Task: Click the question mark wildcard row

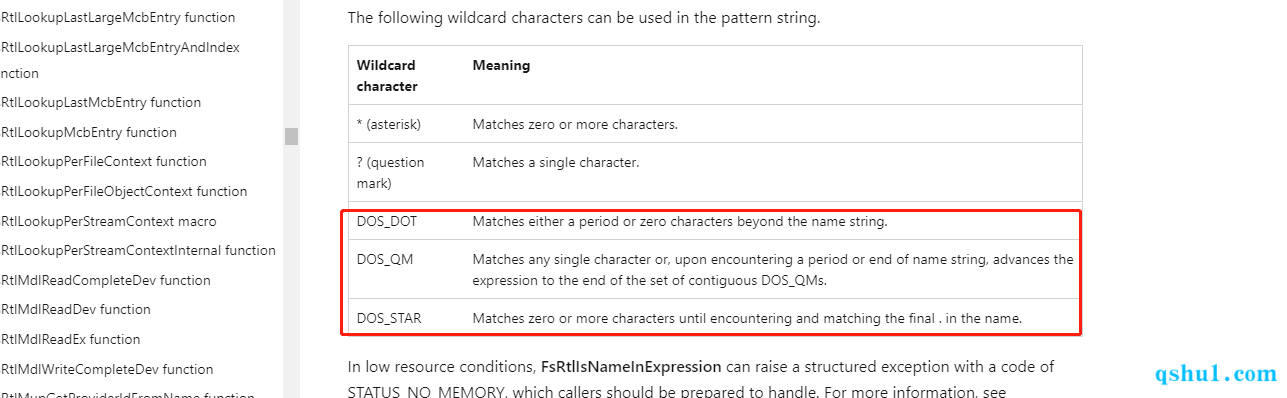Action: coord(715,172)
